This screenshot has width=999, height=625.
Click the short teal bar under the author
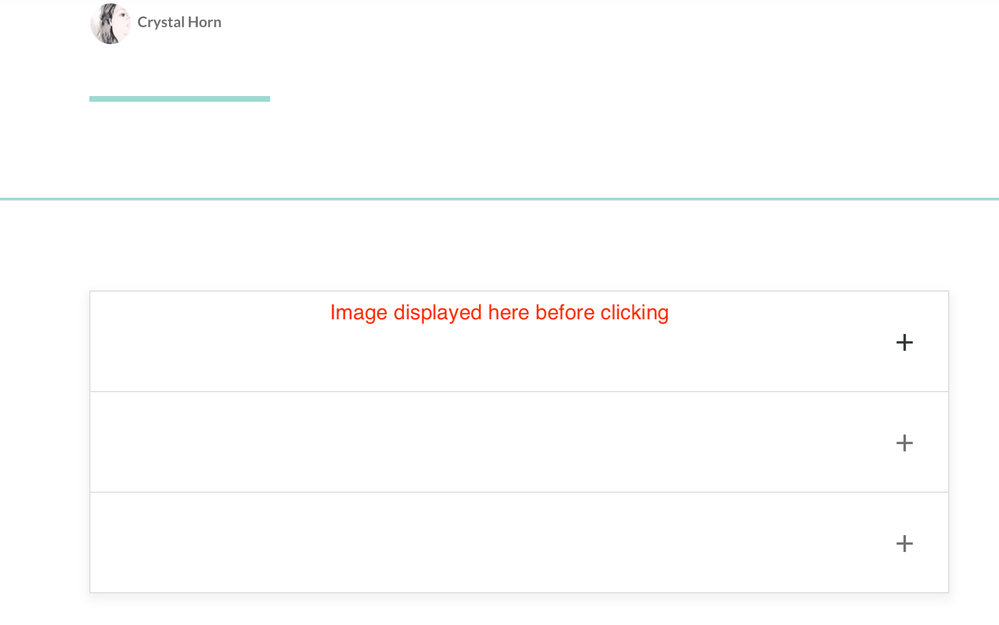click(179, 98)
